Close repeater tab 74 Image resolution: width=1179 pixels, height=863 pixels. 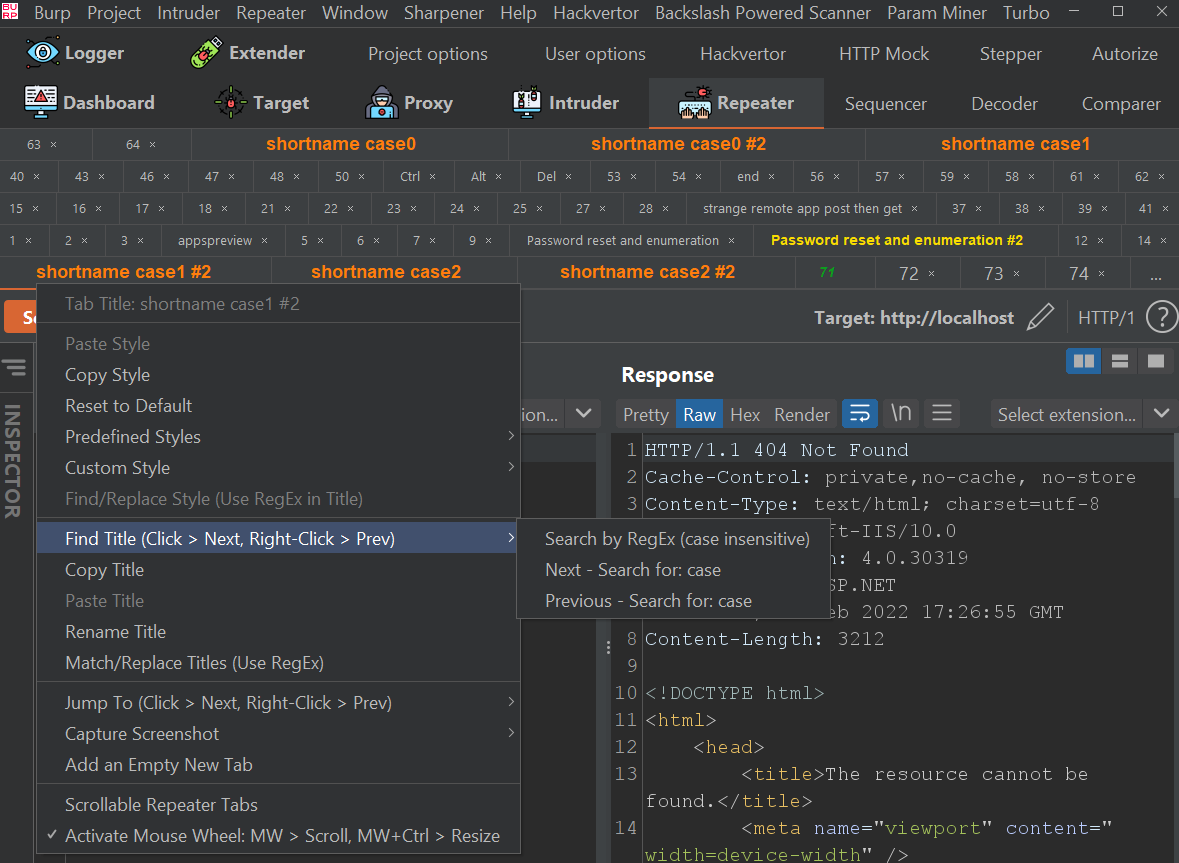pyautogui.click(x=1102, y=274)
